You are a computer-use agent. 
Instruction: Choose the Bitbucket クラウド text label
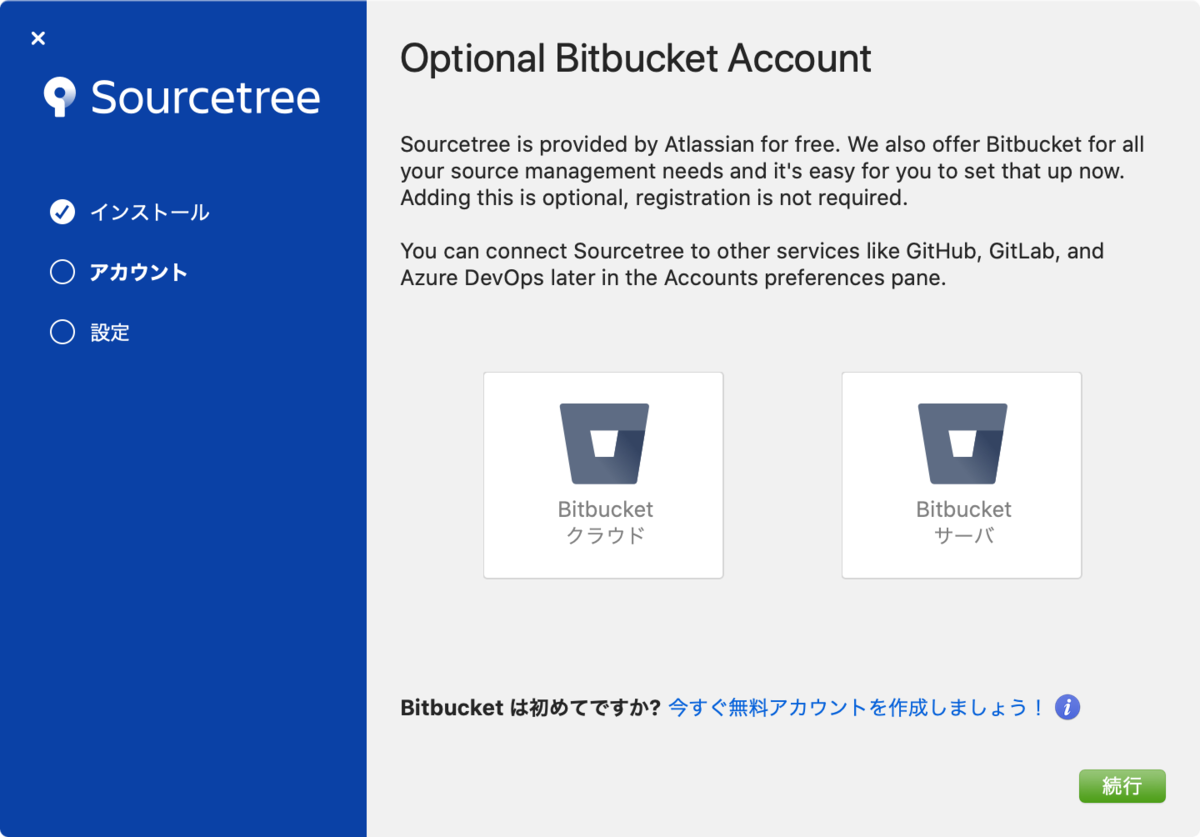click(605, 522)
